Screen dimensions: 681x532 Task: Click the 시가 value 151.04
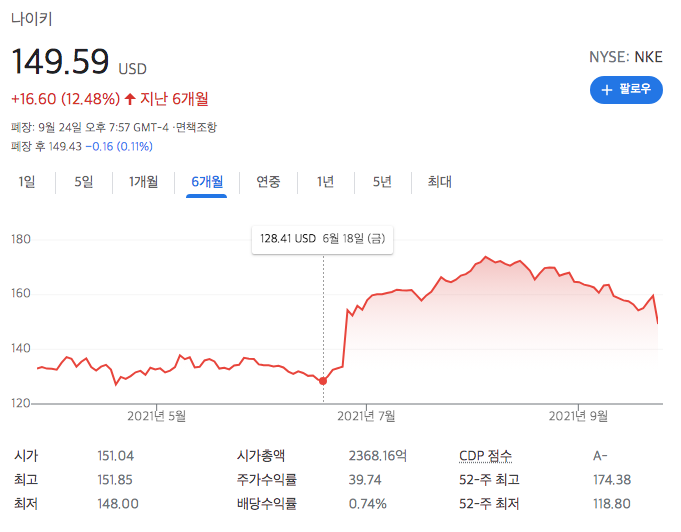pos(116,456)
